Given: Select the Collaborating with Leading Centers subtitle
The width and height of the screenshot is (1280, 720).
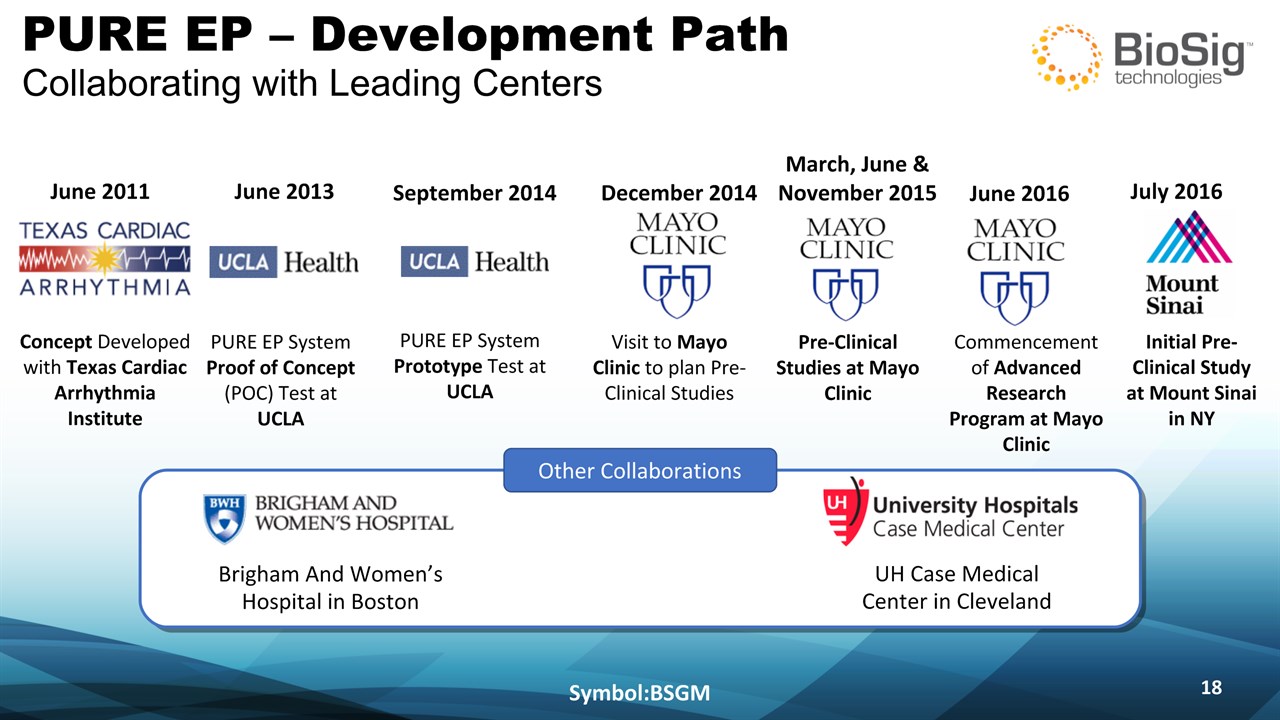Looking at the screenshot, I should [x=312, y=83].
